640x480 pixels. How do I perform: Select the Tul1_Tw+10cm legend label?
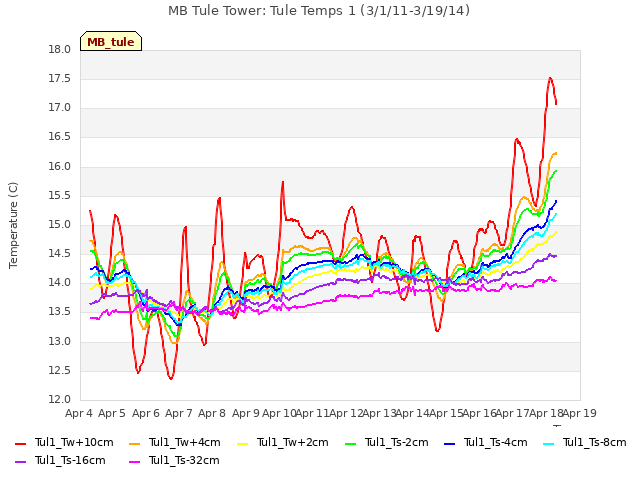74,442
